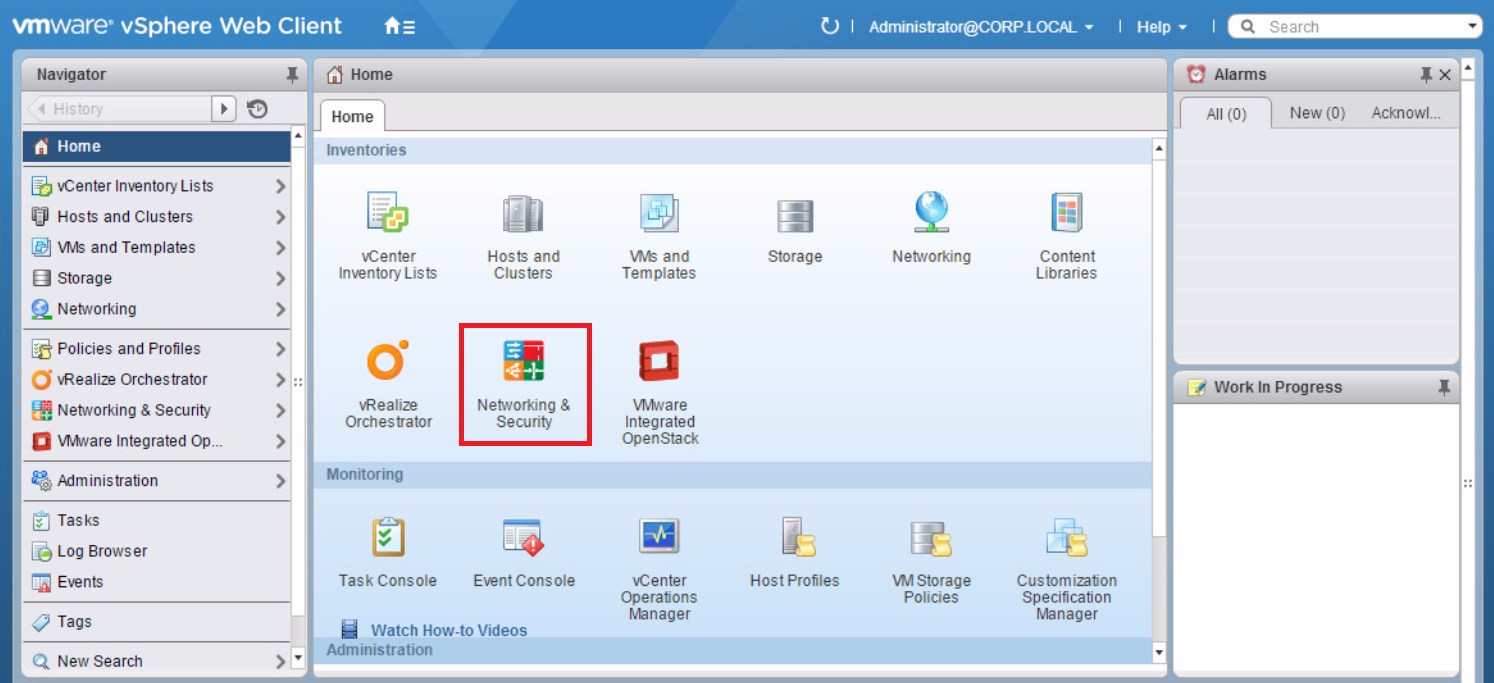This screenshot has height=683, width=1494.
Task: Select Networking & Security in Navigator
Action: point(157,410)
